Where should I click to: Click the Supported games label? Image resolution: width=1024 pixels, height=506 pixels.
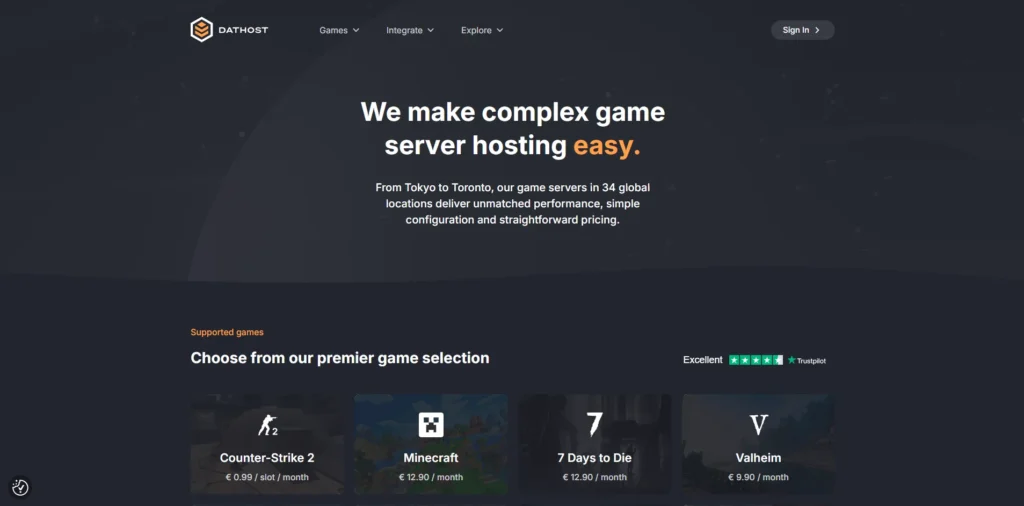pos(227,332)
